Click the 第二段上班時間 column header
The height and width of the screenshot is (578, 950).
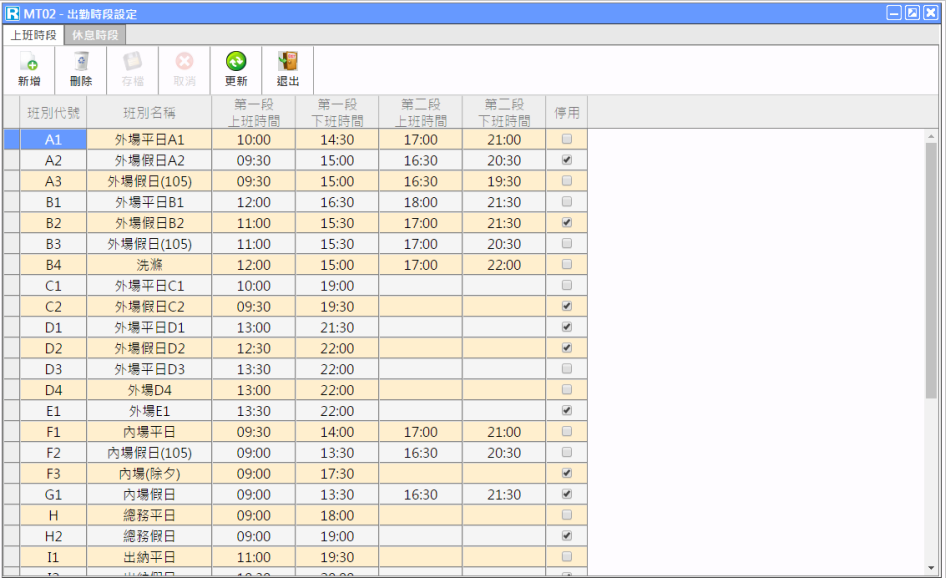point(421,112)
